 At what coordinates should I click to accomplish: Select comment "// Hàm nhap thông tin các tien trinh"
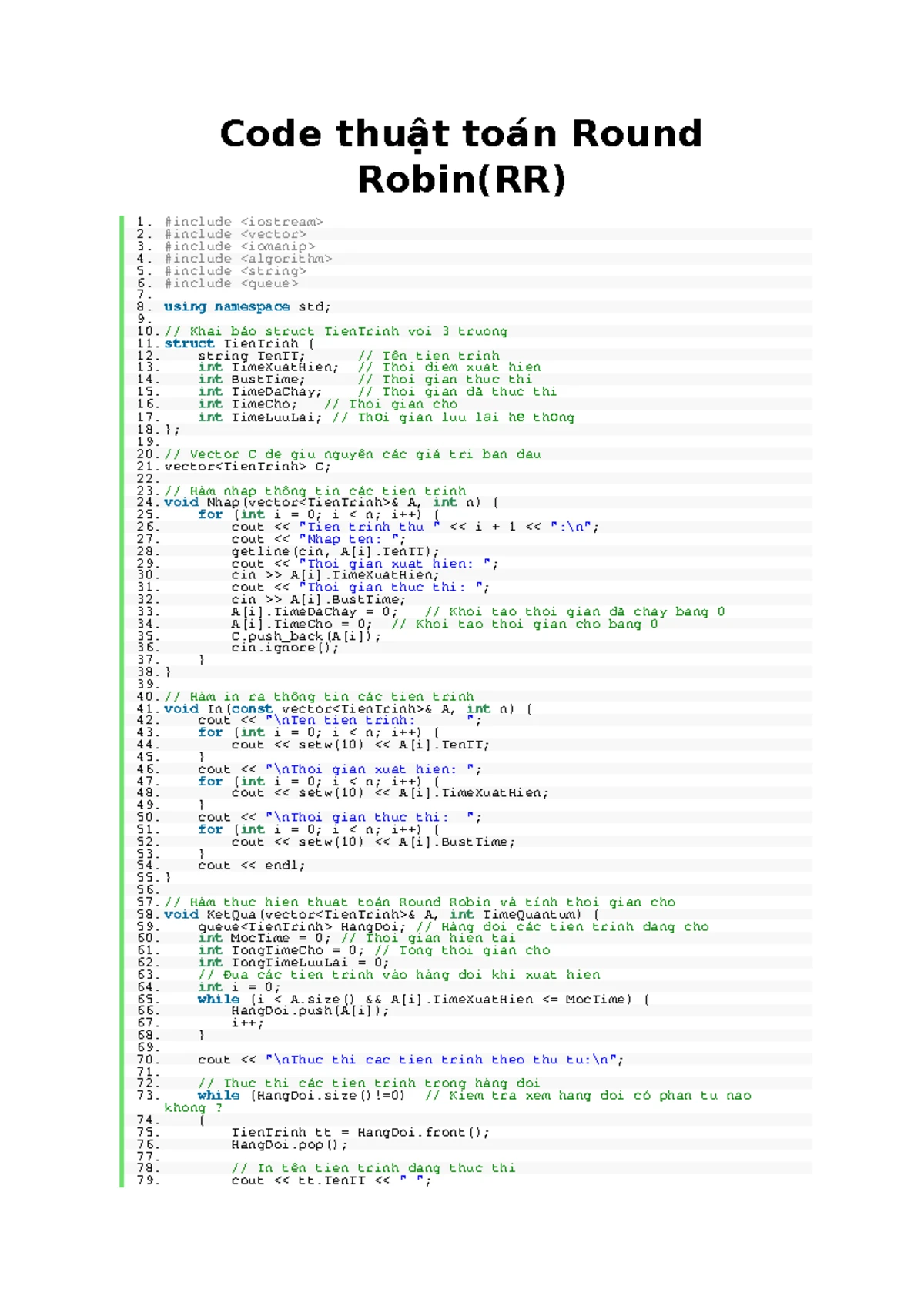(x=315, y=491)
